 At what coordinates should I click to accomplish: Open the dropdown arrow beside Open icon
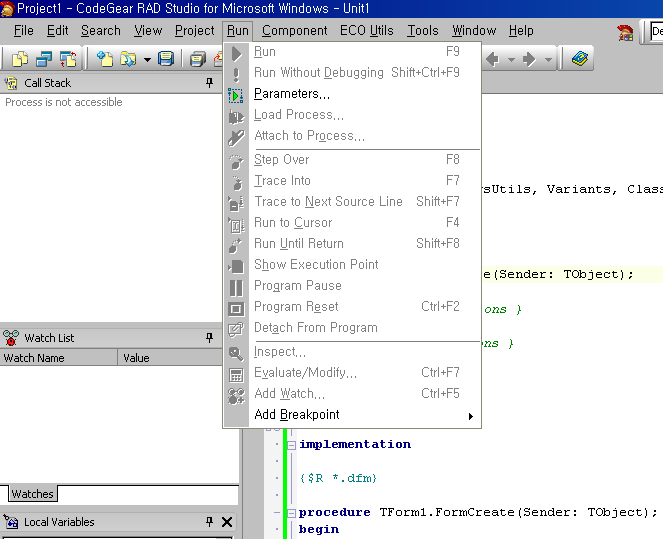[x=146, y=60]
